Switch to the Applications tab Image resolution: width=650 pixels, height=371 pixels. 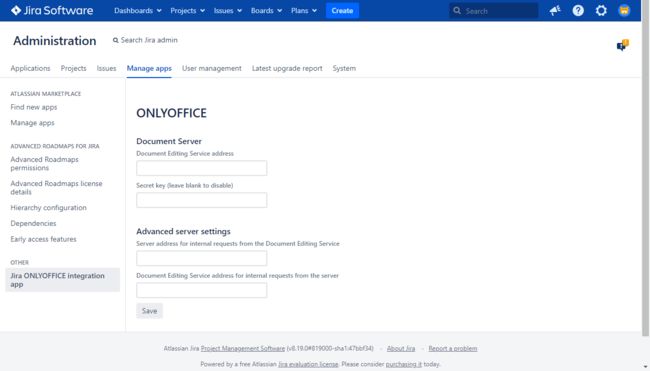[30, 68]
